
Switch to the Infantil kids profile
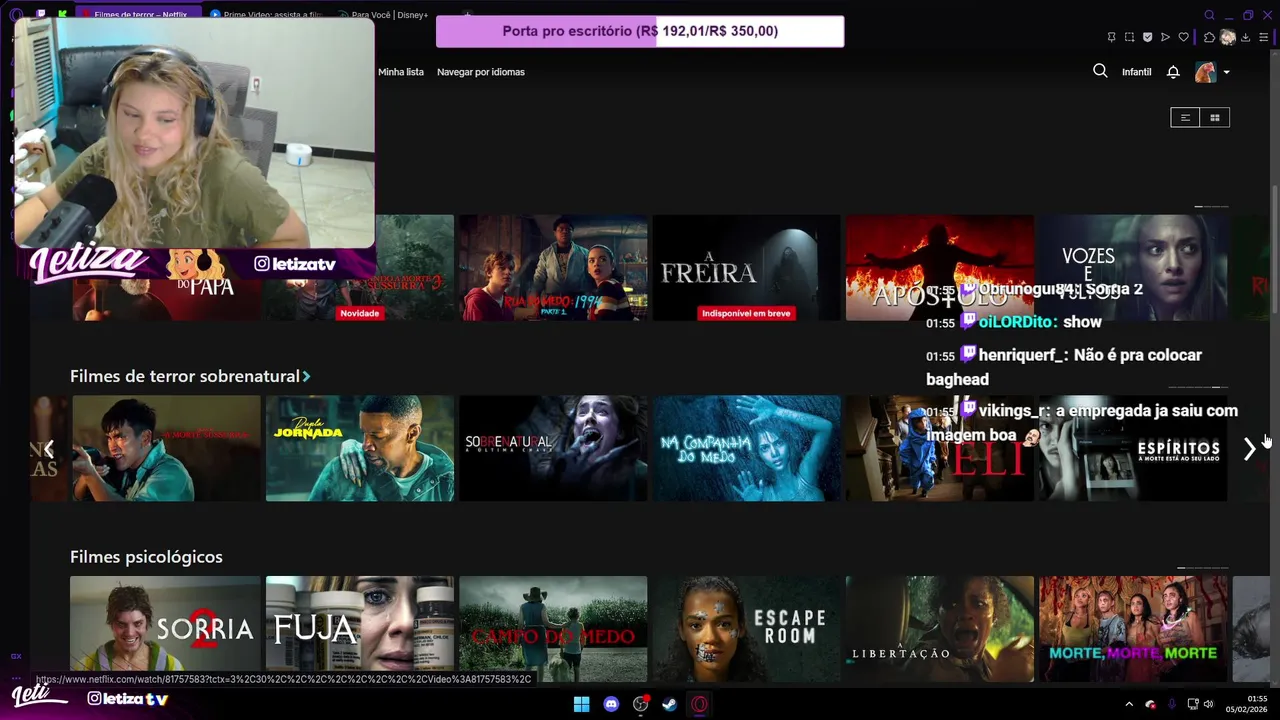[1136, 72]
